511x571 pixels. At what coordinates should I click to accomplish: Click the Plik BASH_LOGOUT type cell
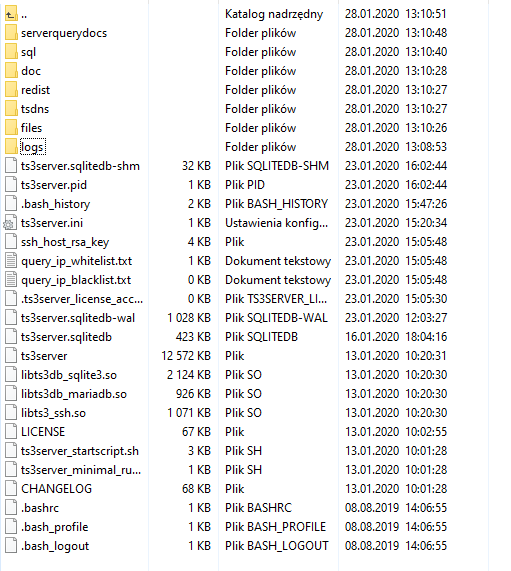pyautogui.click(x=277, y=546)
